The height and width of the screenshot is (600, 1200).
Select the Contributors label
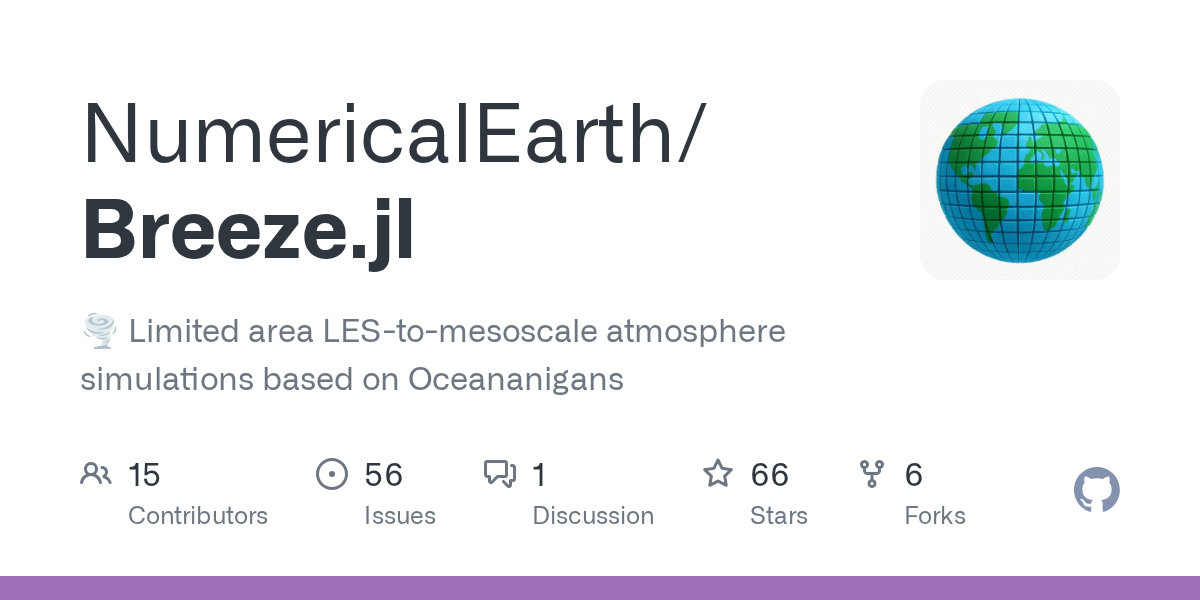pyautogui.click(x=198, y=516)
